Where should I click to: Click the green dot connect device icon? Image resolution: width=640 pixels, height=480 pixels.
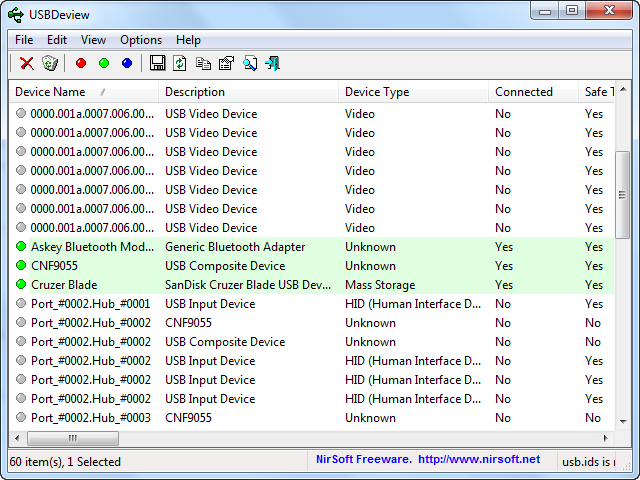(x=104, y=63)
